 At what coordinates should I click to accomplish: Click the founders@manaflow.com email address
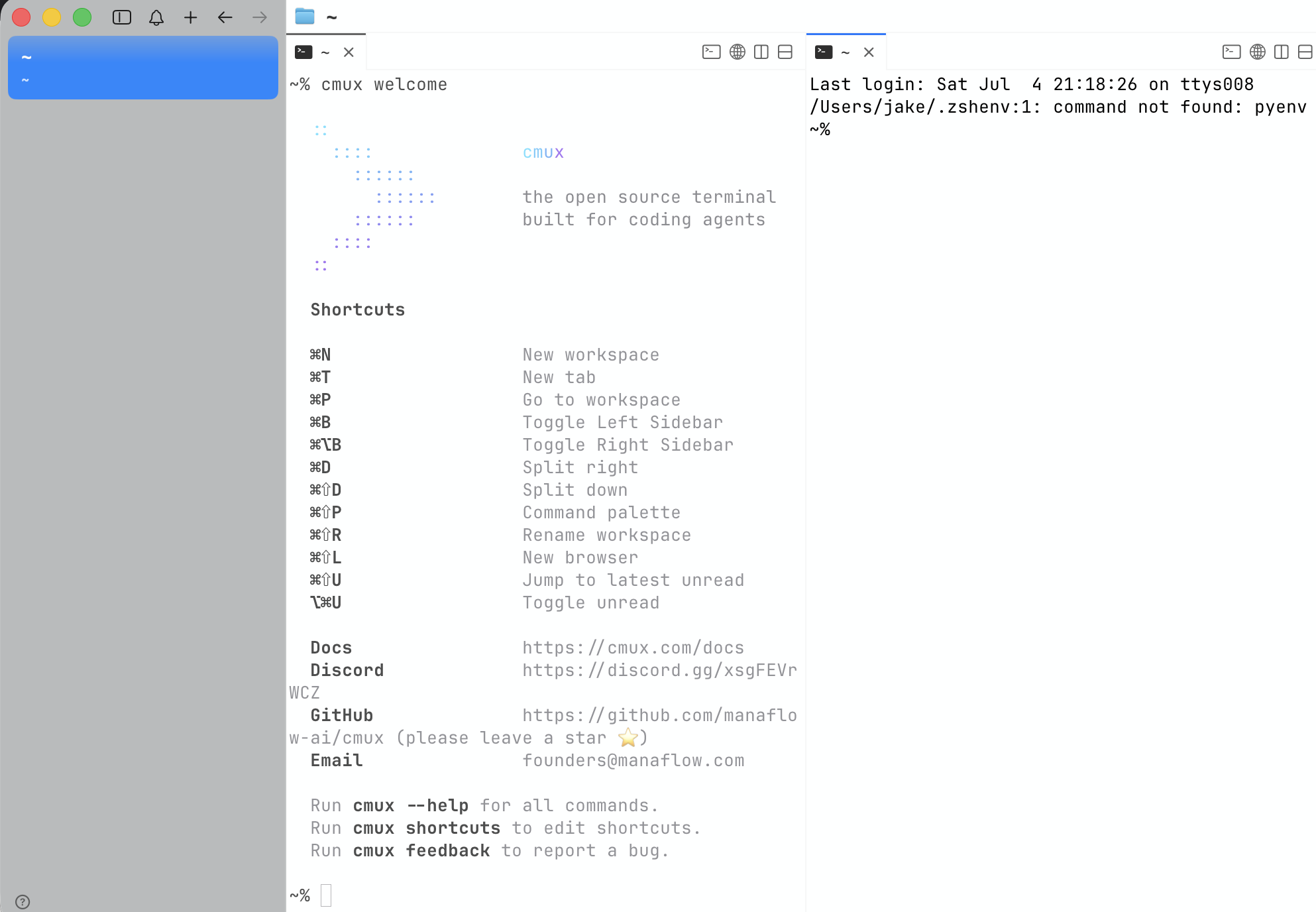coord(633,760)
